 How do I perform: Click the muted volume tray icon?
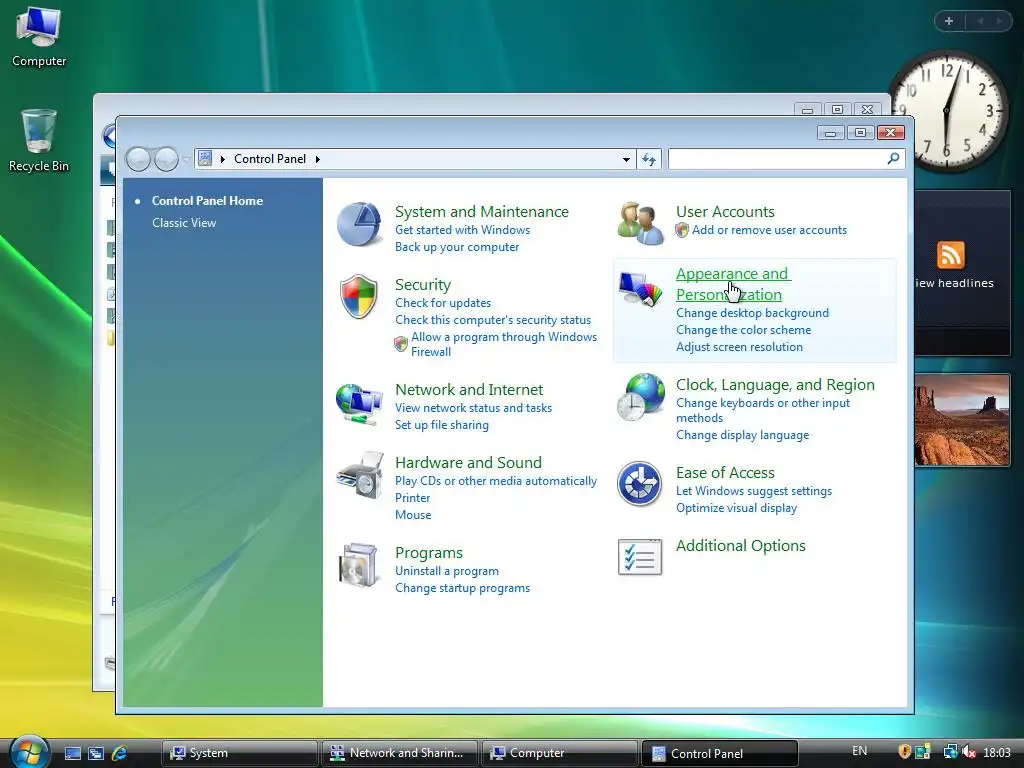coord(970,752)
